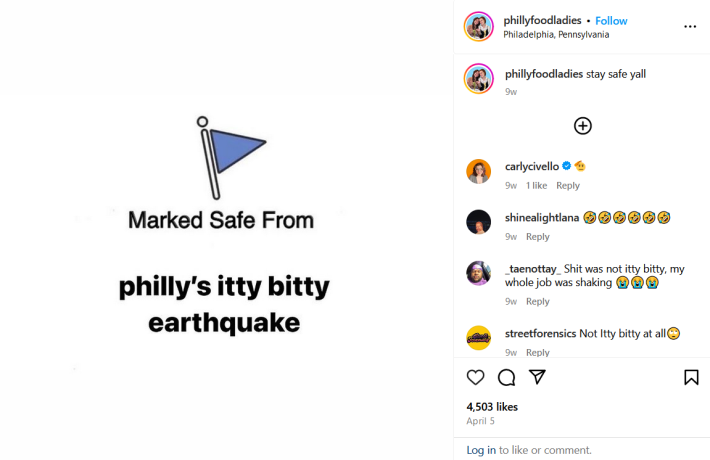
Task: Open the earthquake meme post image
Action: pyautogui.click(x=227, y=229)
